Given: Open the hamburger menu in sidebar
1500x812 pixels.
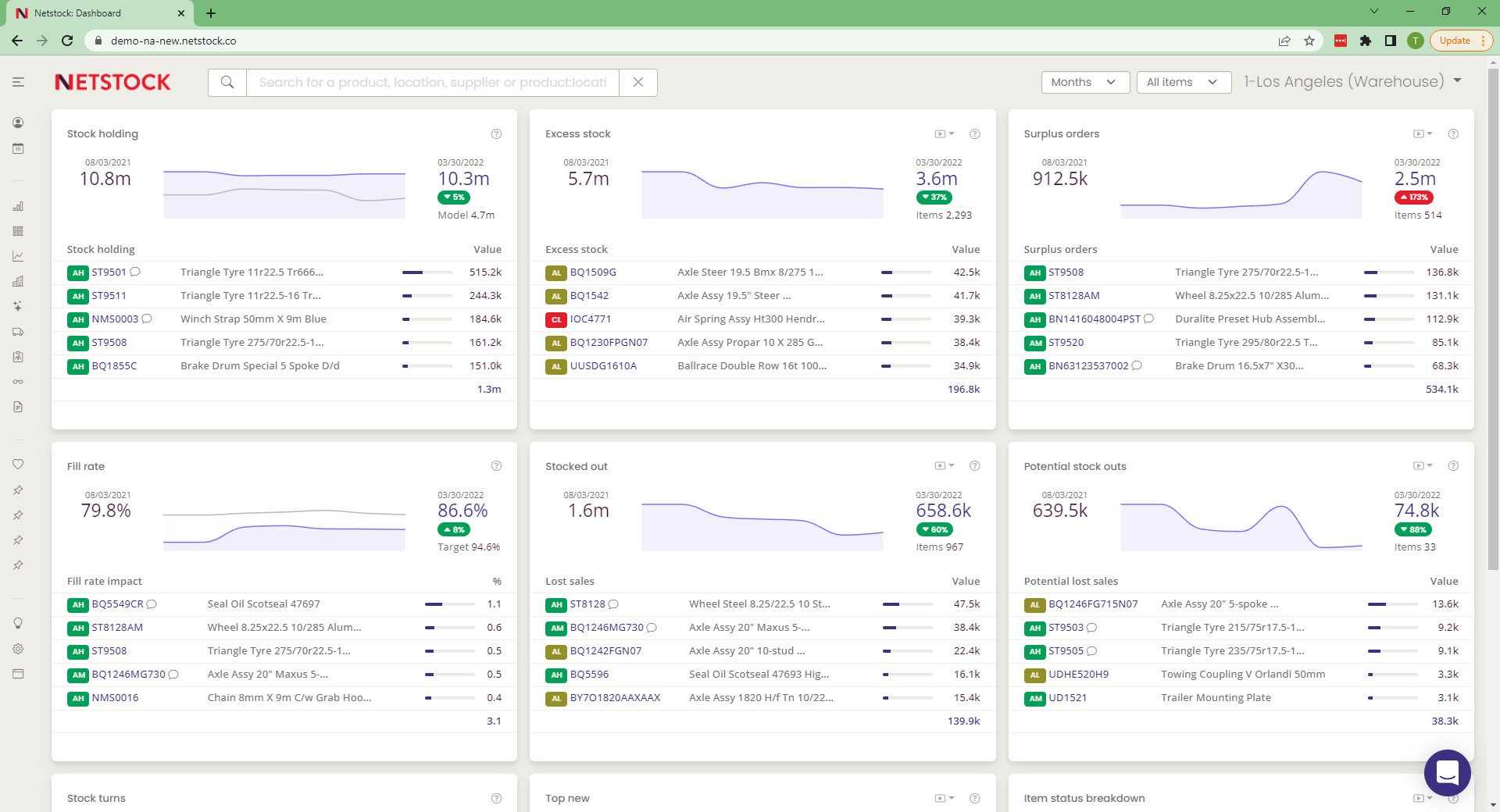Looking at the screenshot, I should 18,82.
